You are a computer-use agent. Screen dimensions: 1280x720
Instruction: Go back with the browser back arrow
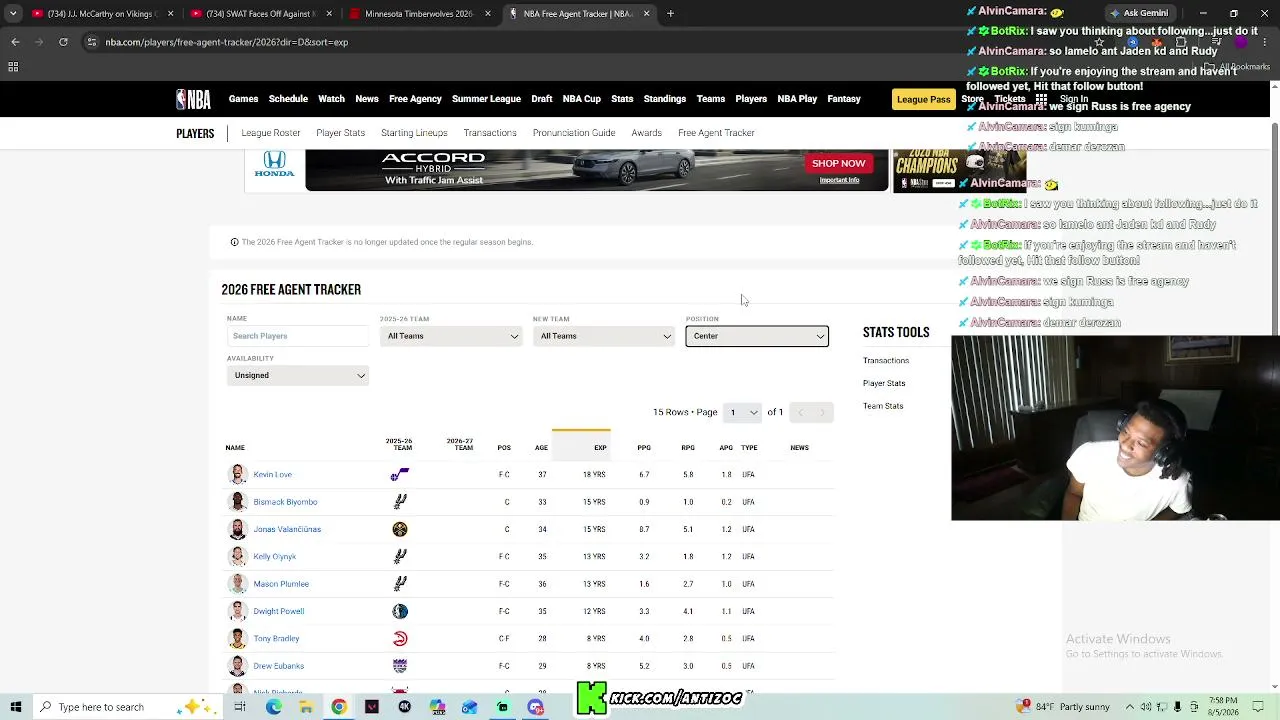point(15,42)
